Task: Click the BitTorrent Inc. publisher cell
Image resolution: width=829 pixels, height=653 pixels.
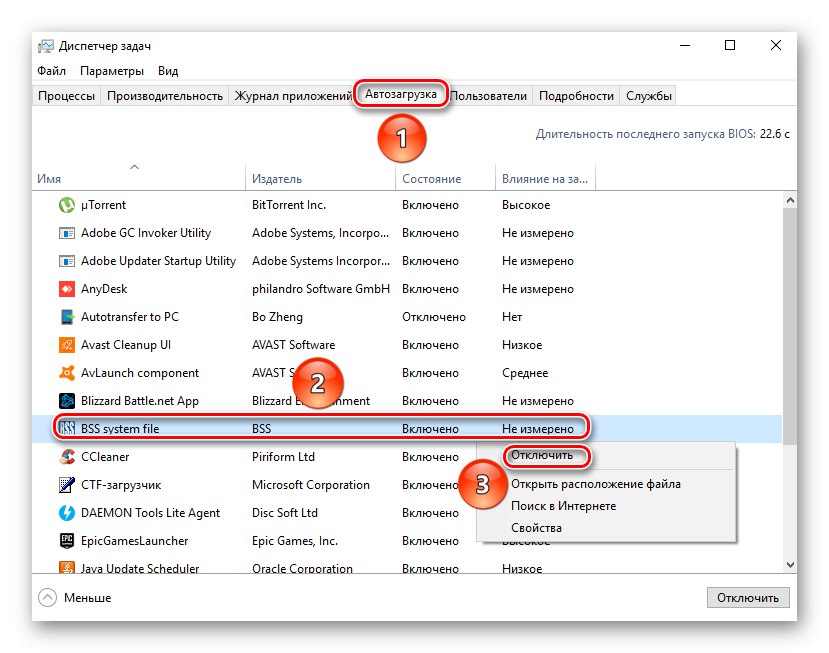Action: pos(289,205)
